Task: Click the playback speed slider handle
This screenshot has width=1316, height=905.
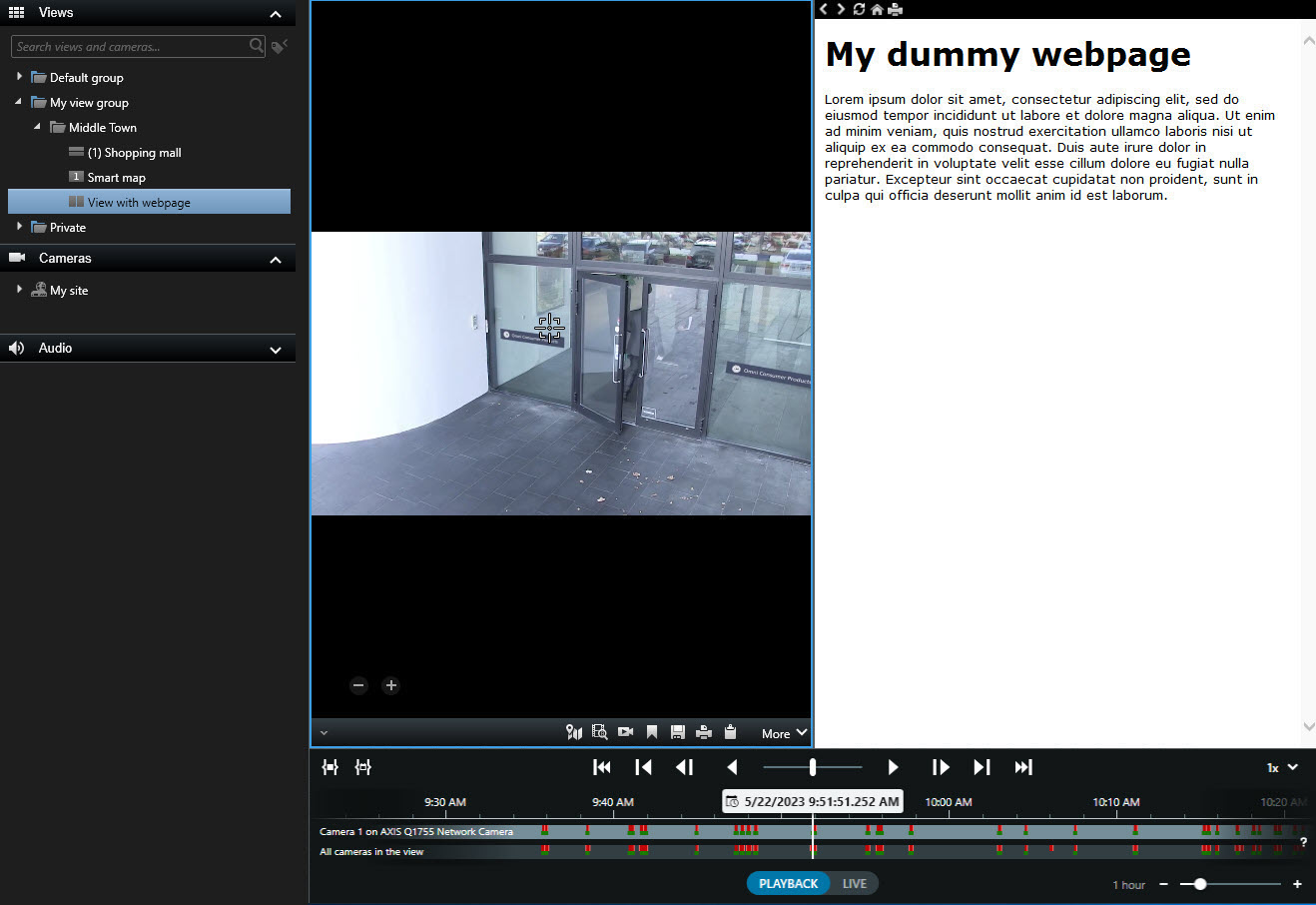Action: coord(813,767)
